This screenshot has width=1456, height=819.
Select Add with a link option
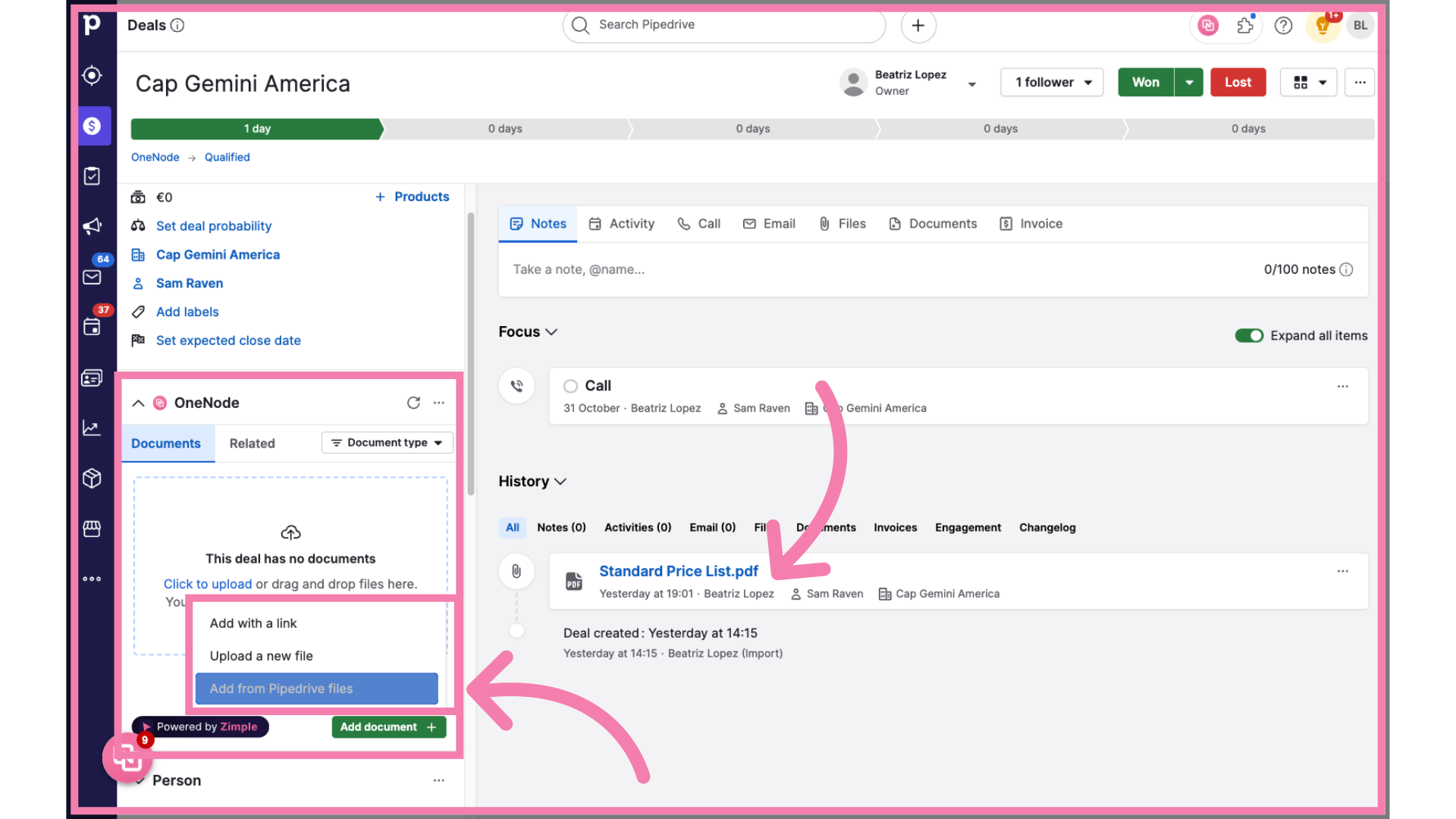click(316, 623)
